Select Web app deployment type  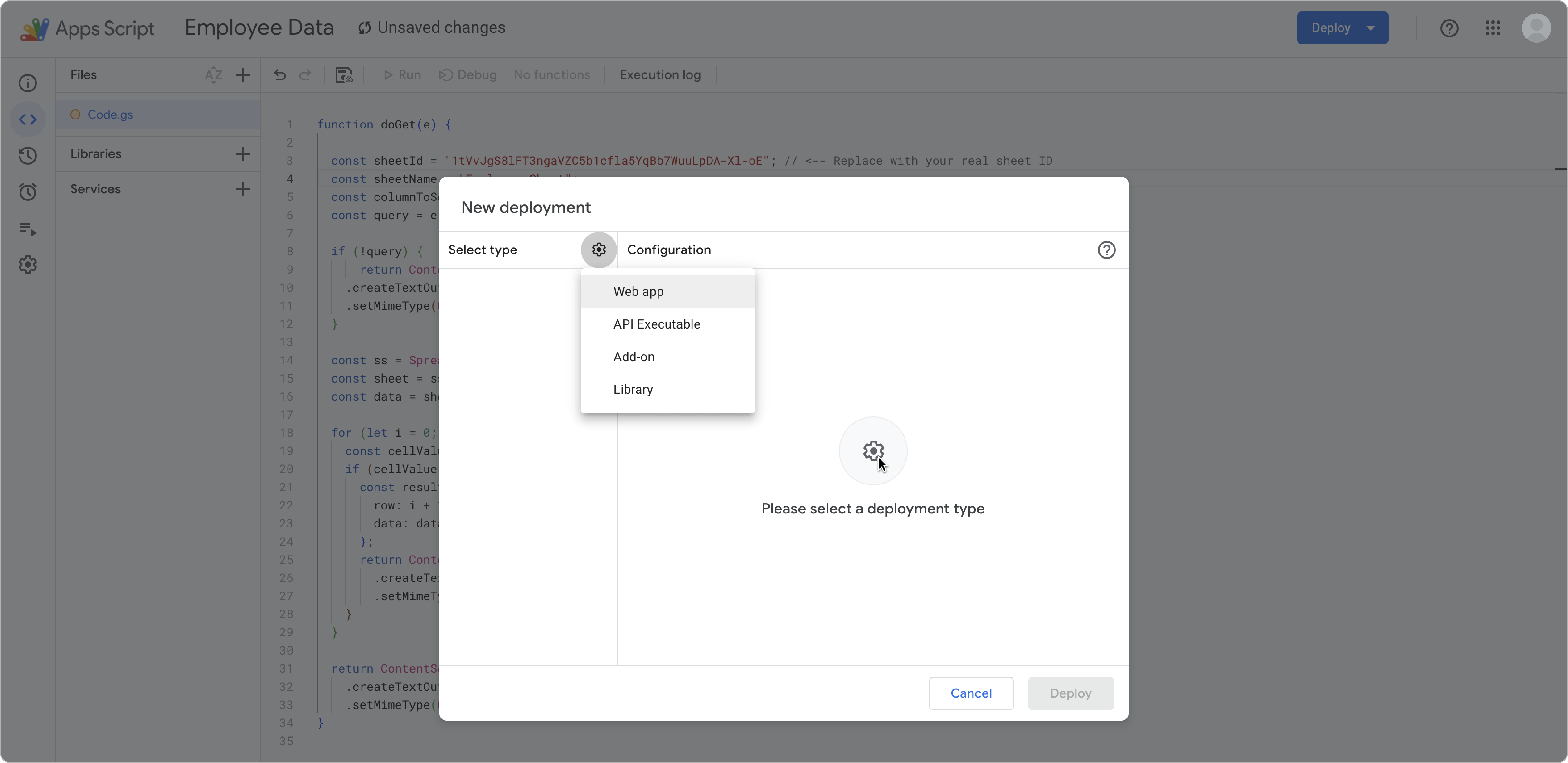click(x=638, y=292)
